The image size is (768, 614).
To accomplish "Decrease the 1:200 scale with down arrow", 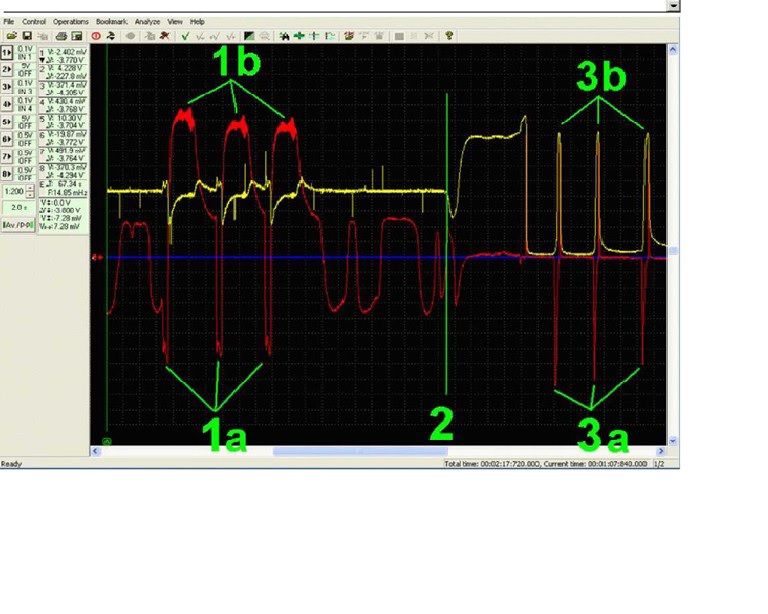I will [31, 194].
